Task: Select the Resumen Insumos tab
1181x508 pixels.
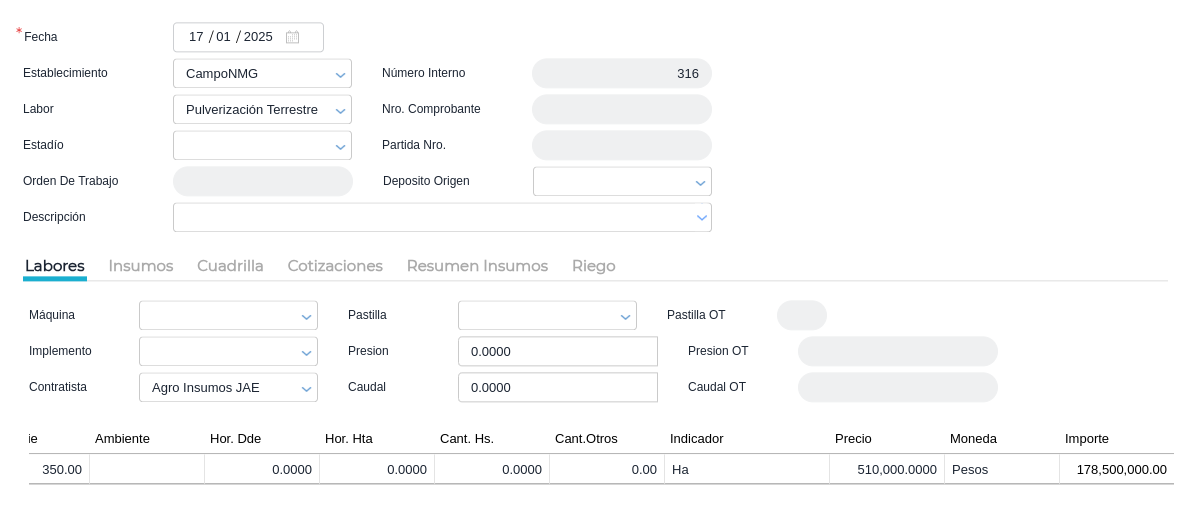Action: [477, 266]
